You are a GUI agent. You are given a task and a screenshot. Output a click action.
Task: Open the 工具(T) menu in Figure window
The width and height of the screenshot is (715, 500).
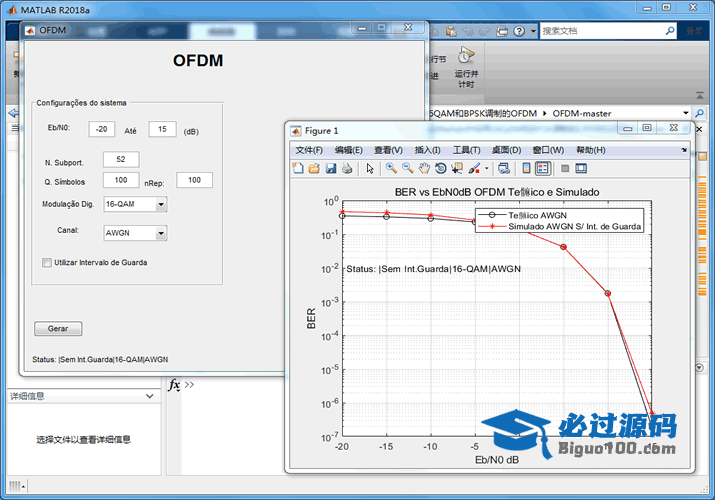[x=466, y=150]
